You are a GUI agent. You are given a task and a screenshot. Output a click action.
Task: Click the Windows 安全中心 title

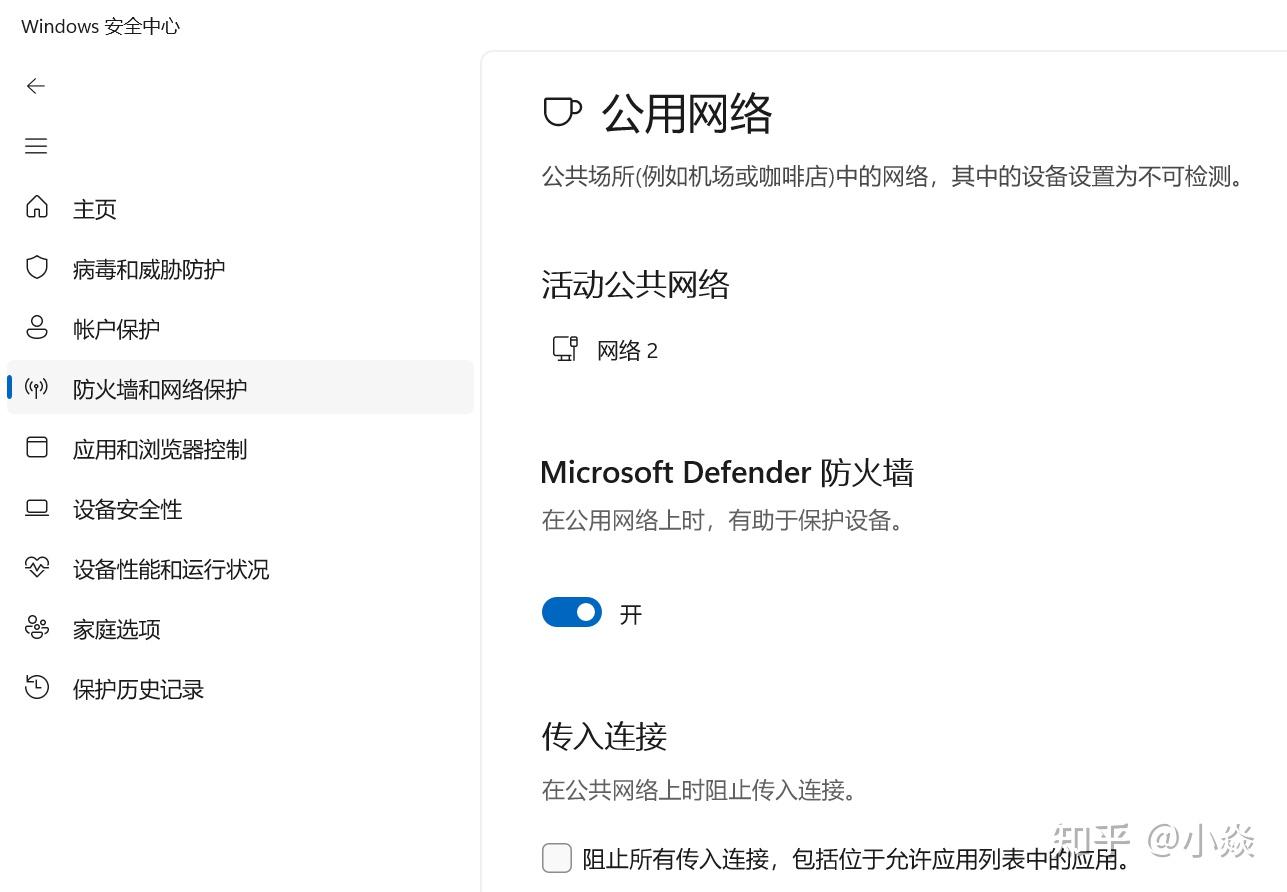point(99,26)
